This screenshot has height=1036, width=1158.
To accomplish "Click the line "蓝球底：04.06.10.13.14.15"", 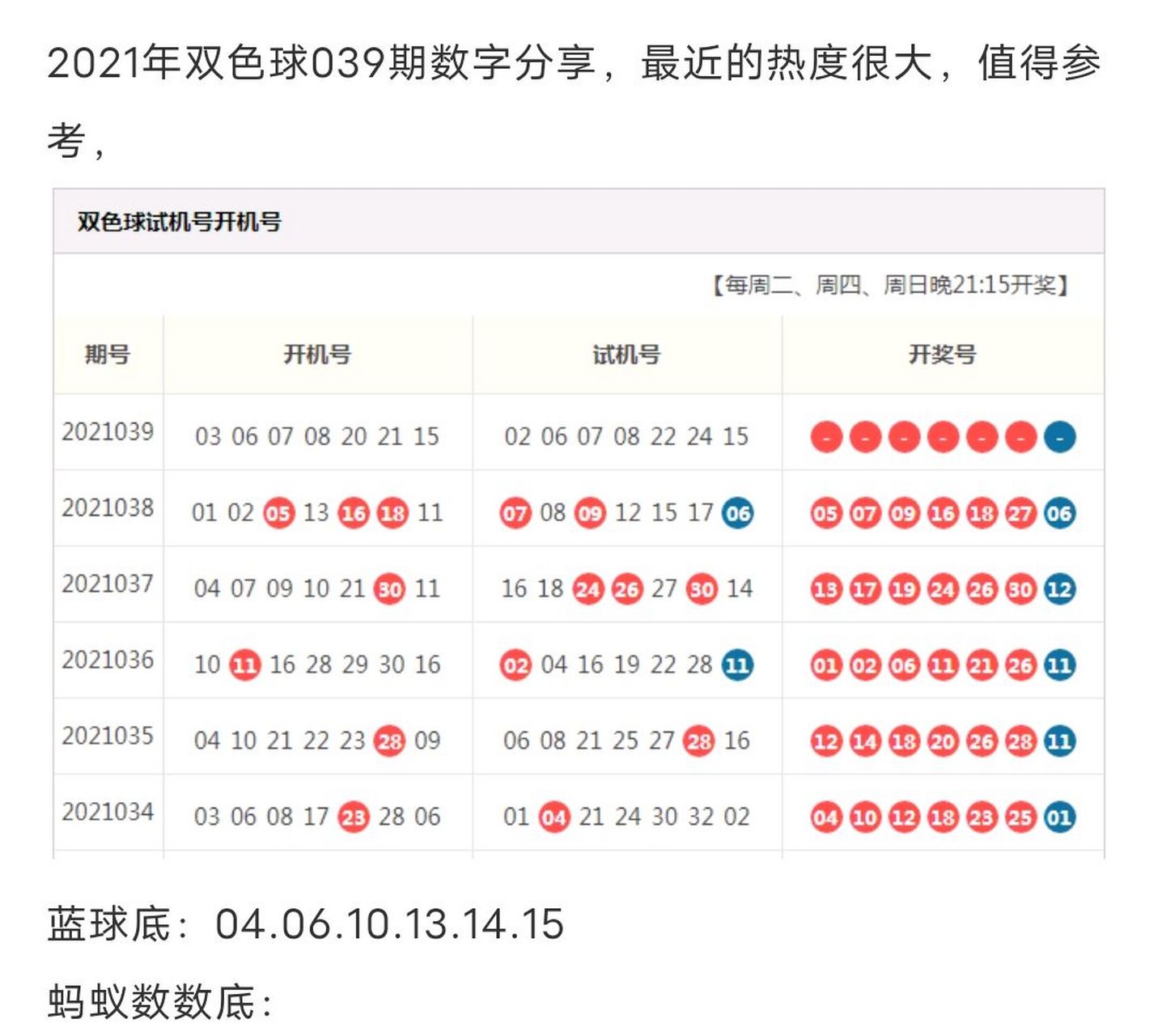I will [306, 924].
